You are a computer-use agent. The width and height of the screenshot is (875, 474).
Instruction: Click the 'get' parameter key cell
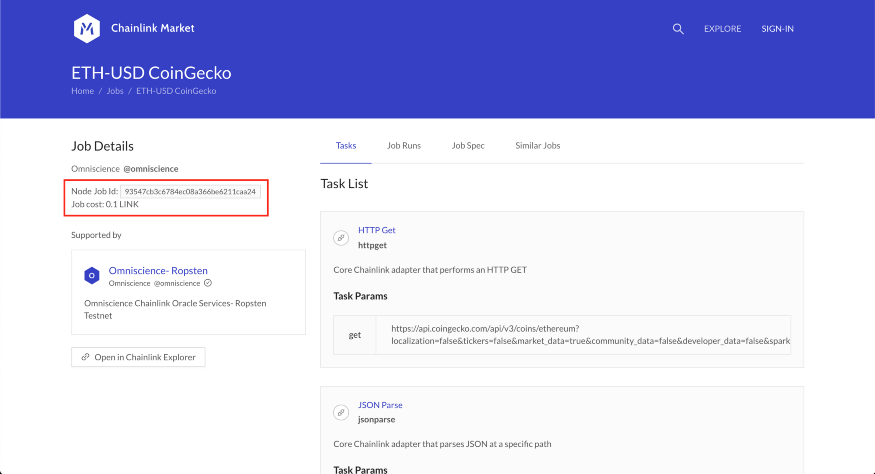pos(355,335)
